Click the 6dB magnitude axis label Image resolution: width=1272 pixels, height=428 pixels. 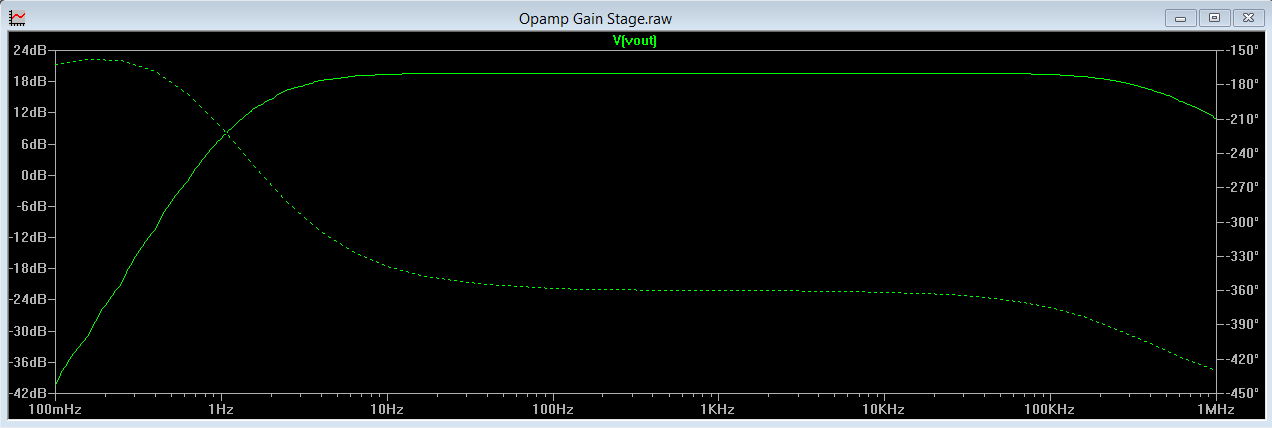[x=33, y=144]
